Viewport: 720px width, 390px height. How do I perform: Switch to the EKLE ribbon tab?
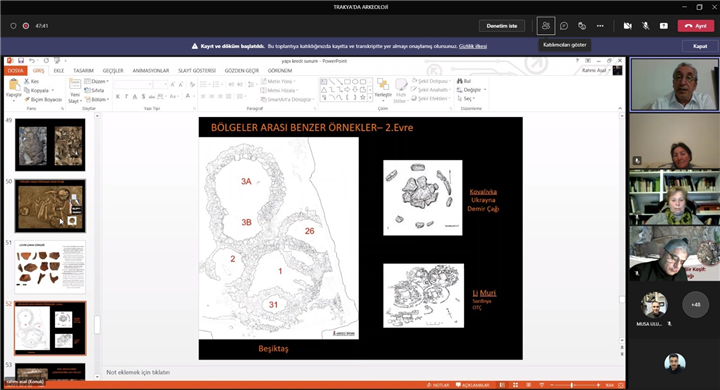(x=59, y=70)
